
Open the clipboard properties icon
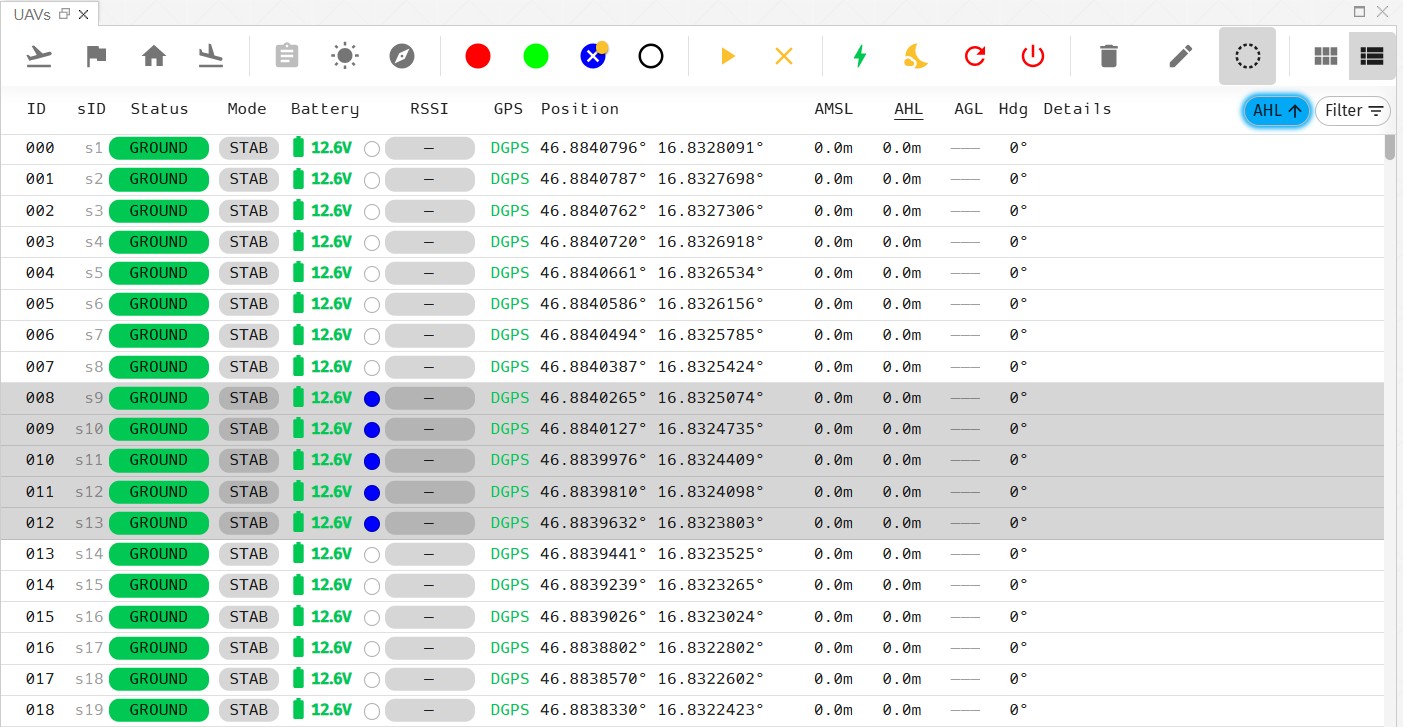click(287, 56)
